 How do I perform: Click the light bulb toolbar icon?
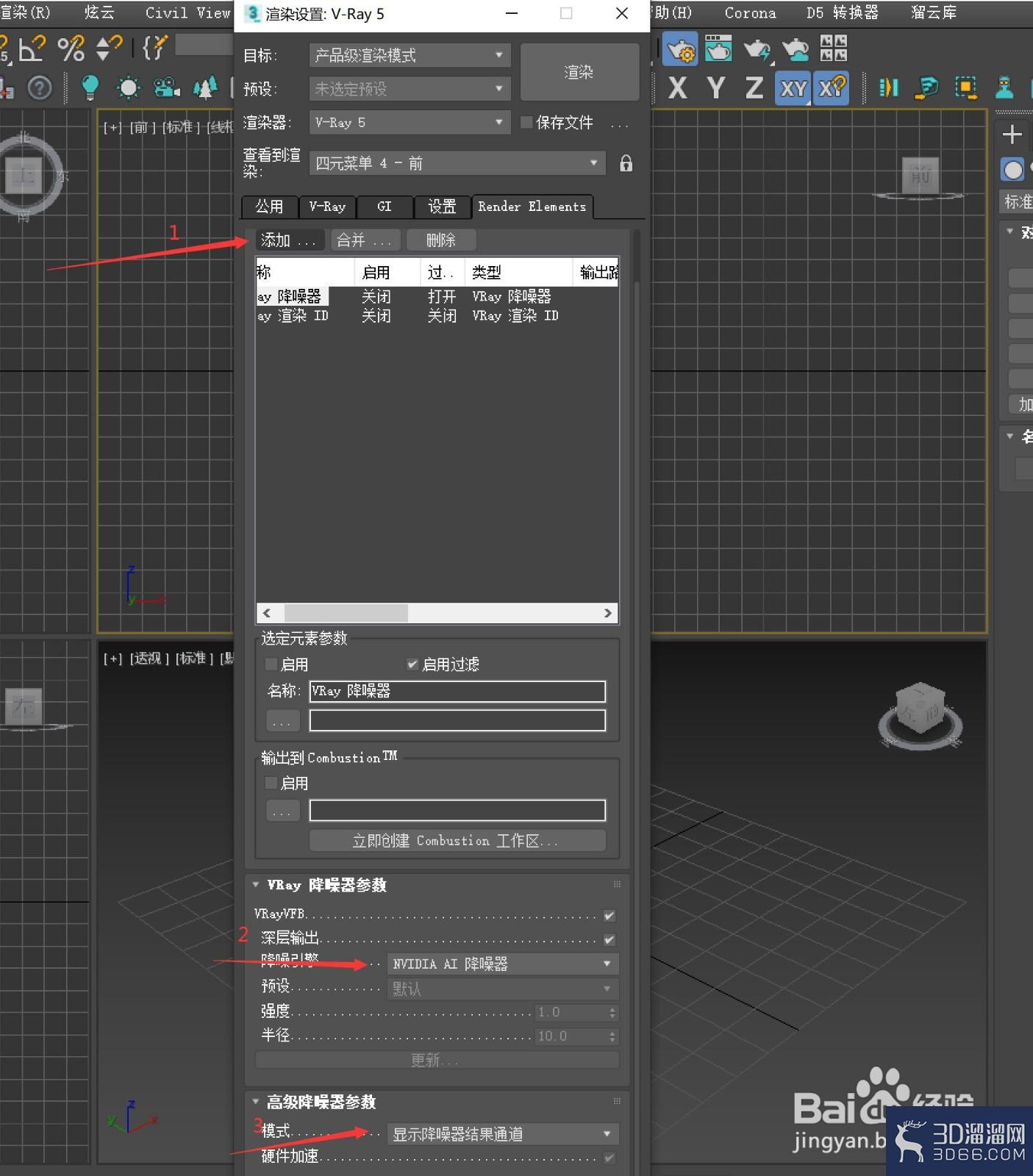point(90,88)
